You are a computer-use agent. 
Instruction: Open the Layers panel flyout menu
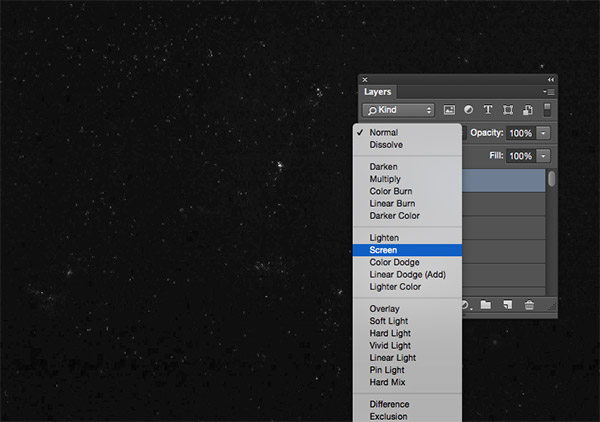550,91
